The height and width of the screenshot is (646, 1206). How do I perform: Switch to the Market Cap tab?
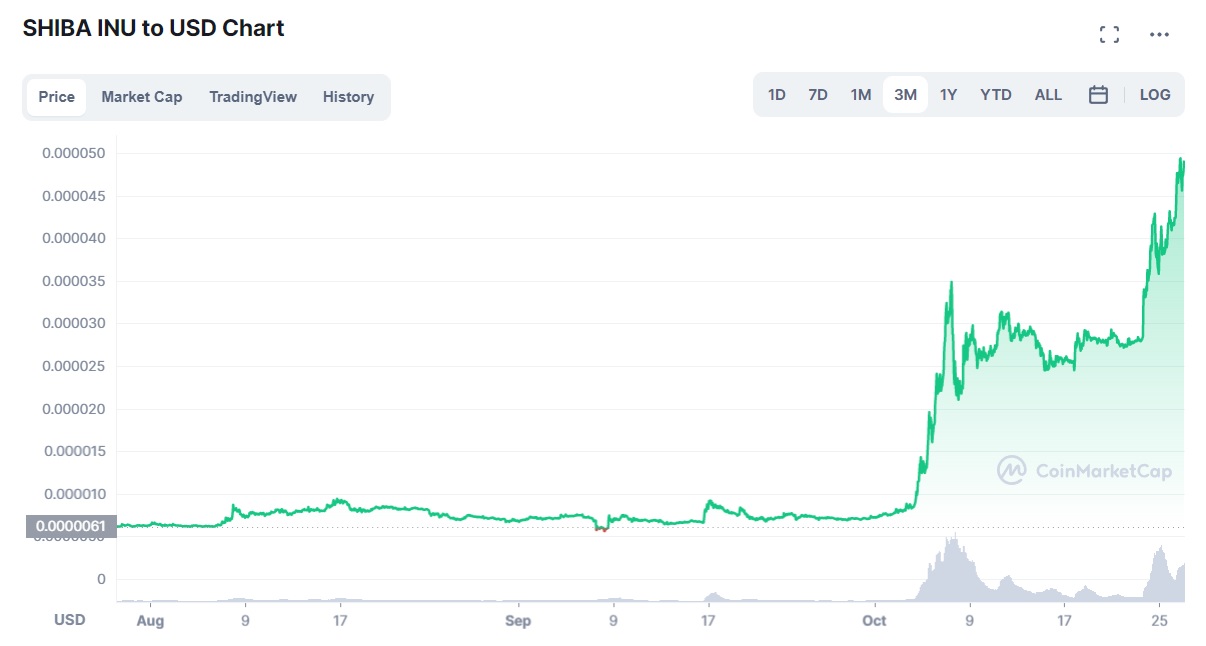click(142, 97)
